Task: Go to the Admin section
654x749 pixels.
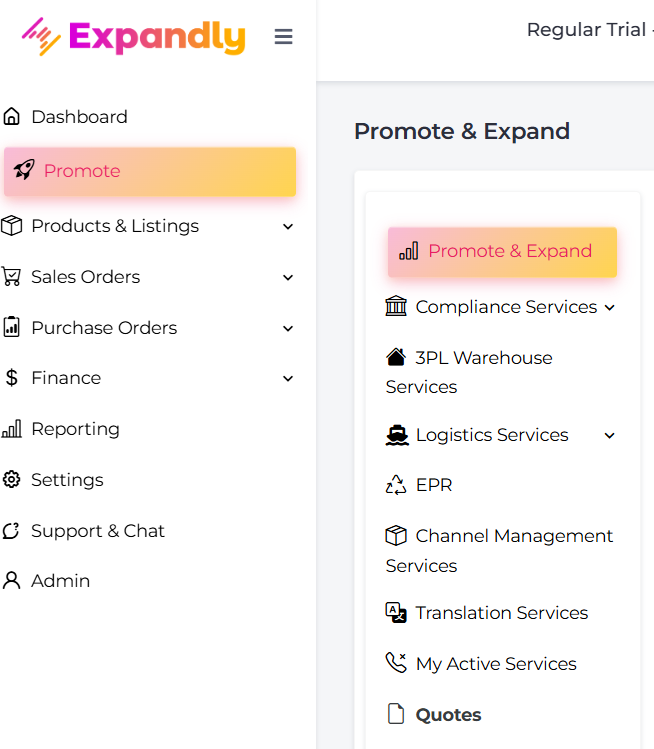Action: pos(60,581)
